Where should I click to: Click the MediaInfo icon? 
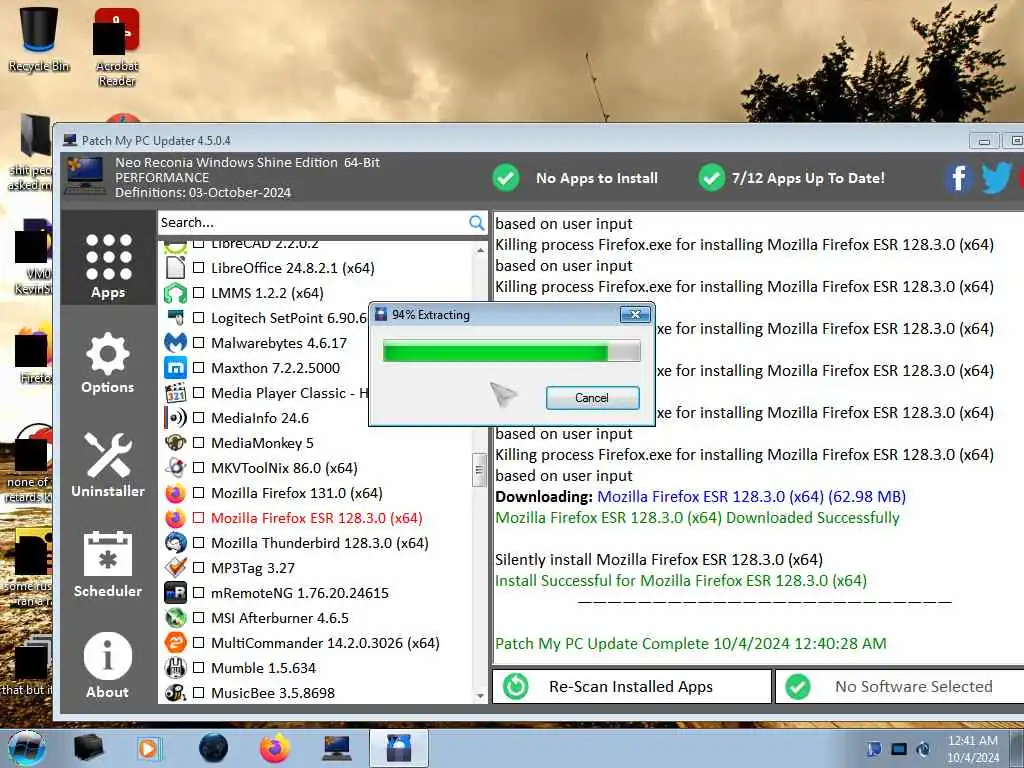(175, 417)
